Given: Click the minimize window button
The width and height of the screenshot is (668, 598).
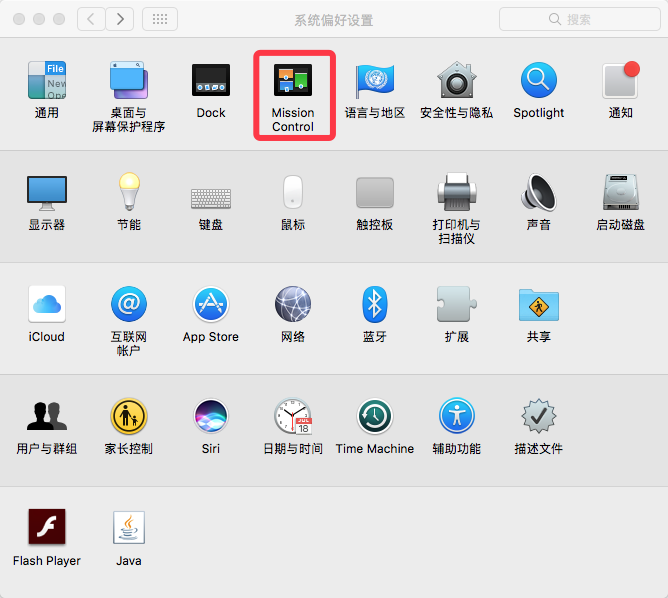Looking at the screenshot, I should pyautogui.click(x=39, y=19).
